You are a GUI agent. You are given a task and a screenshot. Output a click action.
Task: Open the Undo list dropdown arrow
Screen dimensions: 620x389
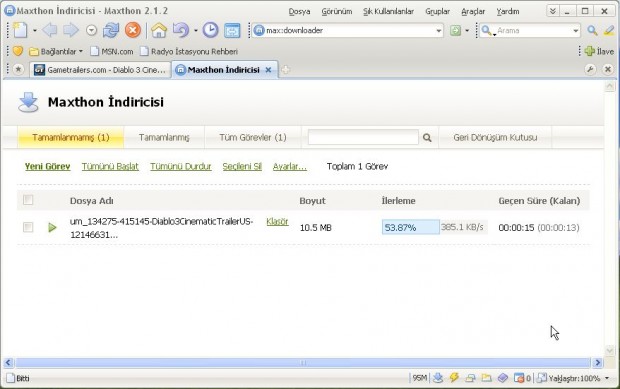click(195, 30)
